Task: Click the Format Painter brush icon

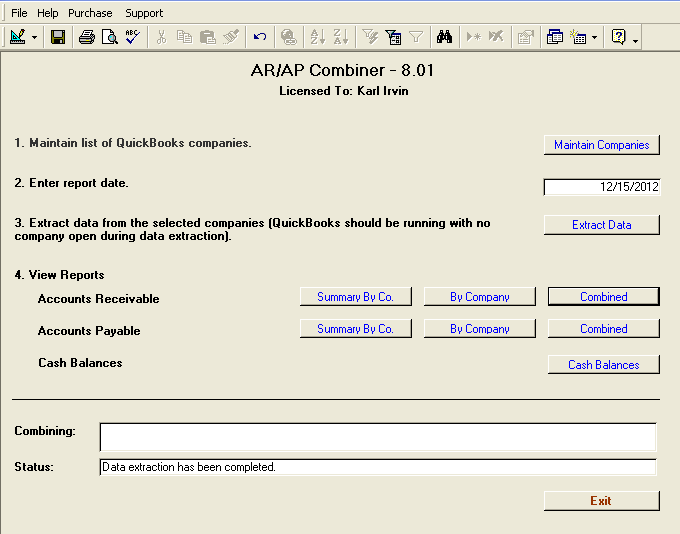Action: pyautogui.click(x=231, y=37)
